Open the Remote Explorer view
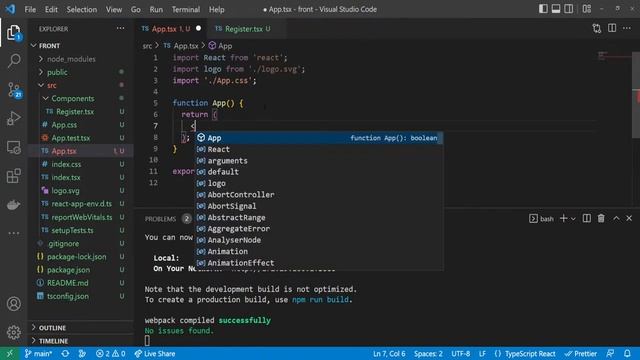640x360 pixels. point(13,147)
